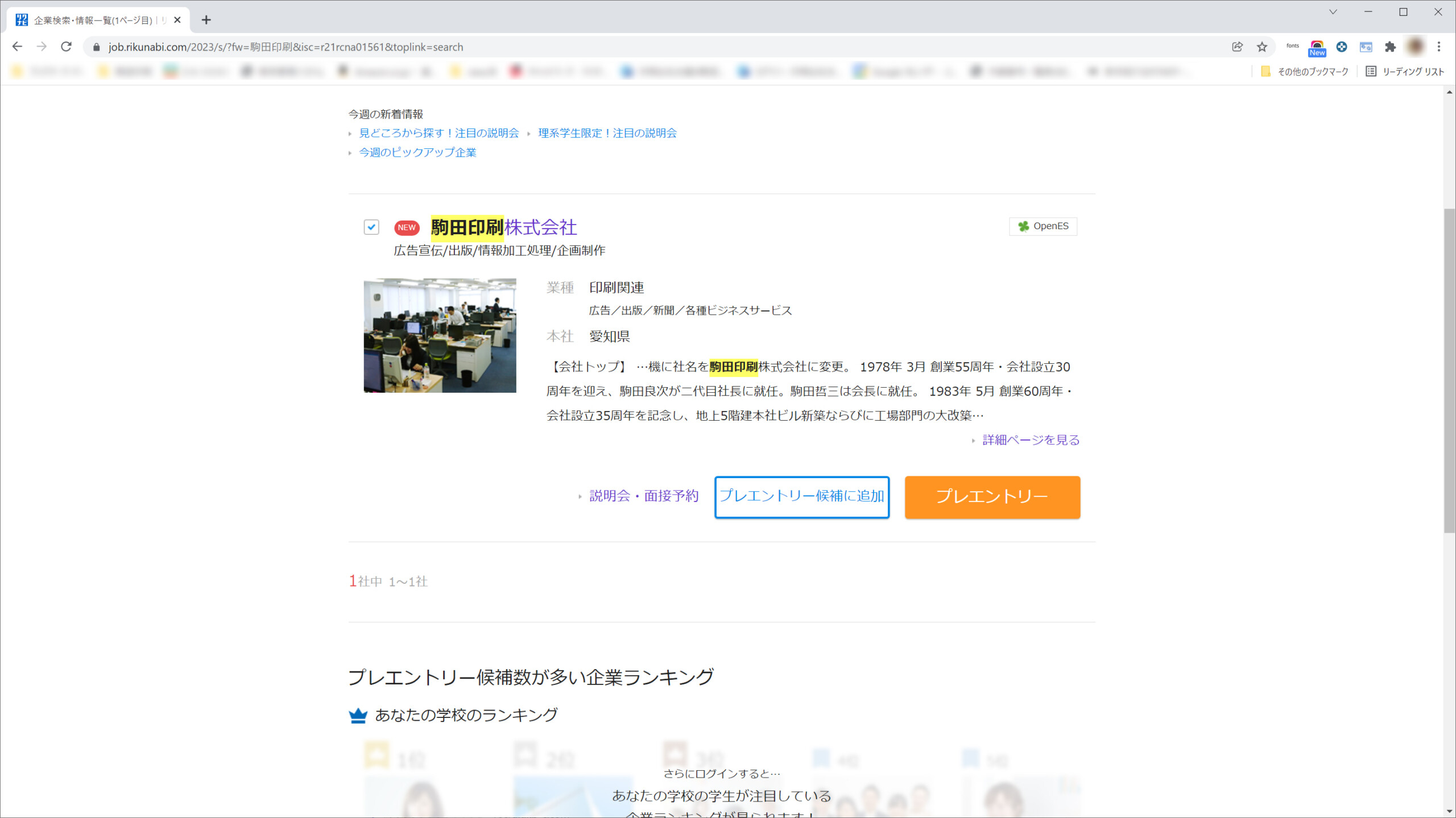Click the OpenES badge
Image resolution: width=1456 pixels, height=818 pixels.
[x=1043, y=226]
